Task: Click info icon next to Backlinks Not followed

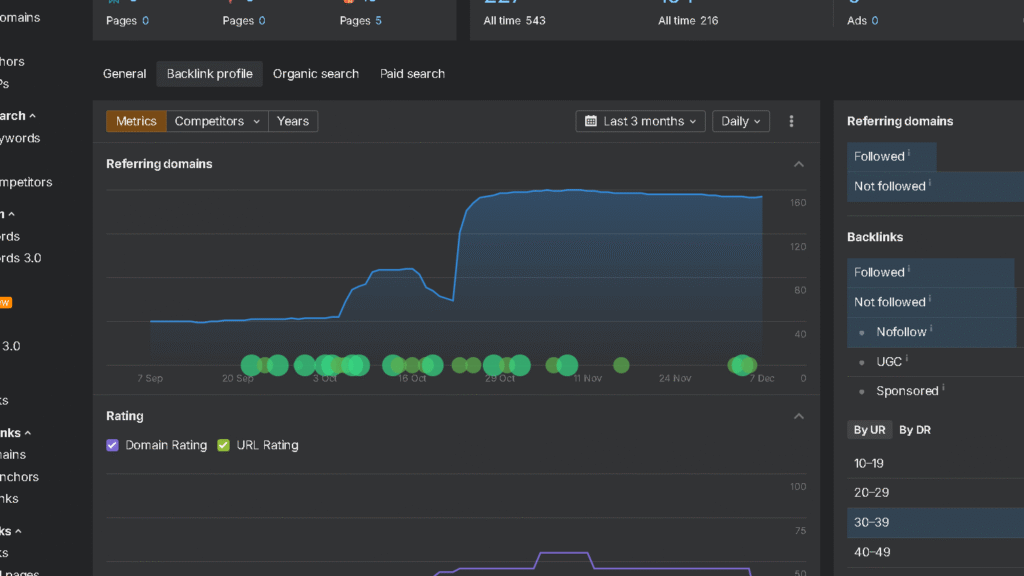Action: [x=930, y=300]
